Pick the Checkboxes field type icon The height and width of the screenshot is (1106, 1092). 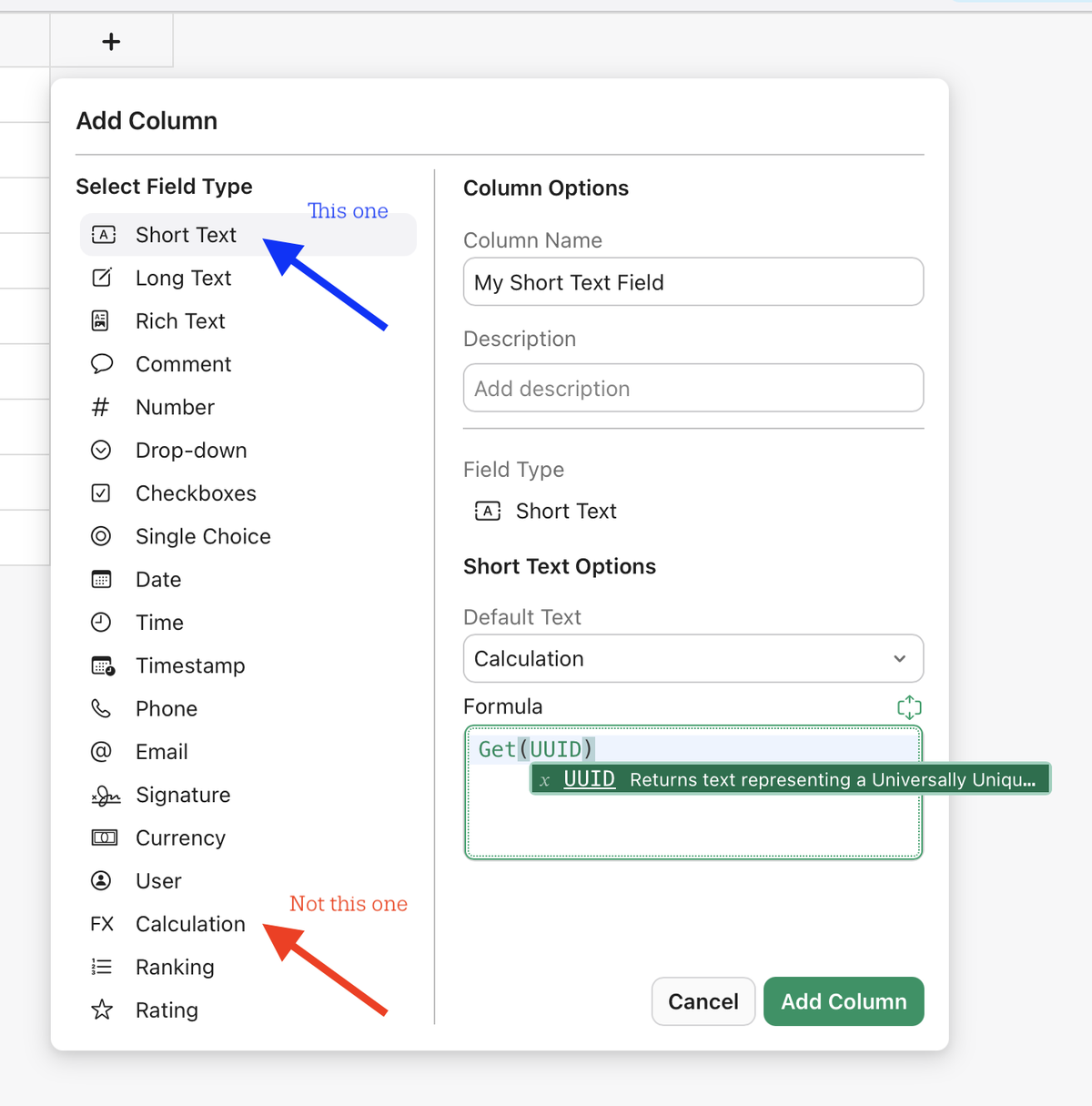[101, 492]
